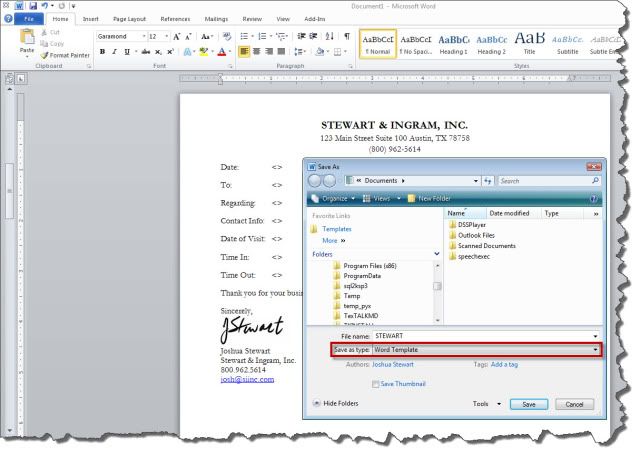Toggle Show/Hide paragraph marks
The image size is (640, 454).
pyautogui.click(x=347, y=36)
